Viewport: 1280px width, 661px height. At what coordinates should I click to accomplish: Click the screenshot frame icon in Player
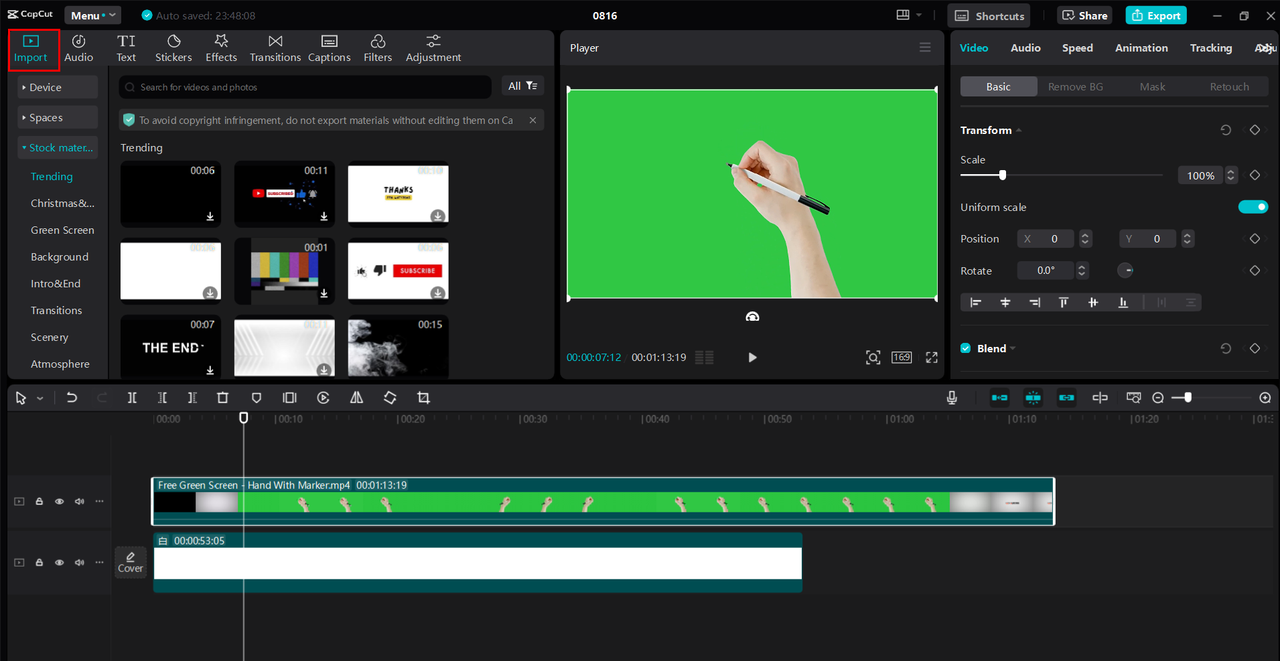[x=873, y=357]
